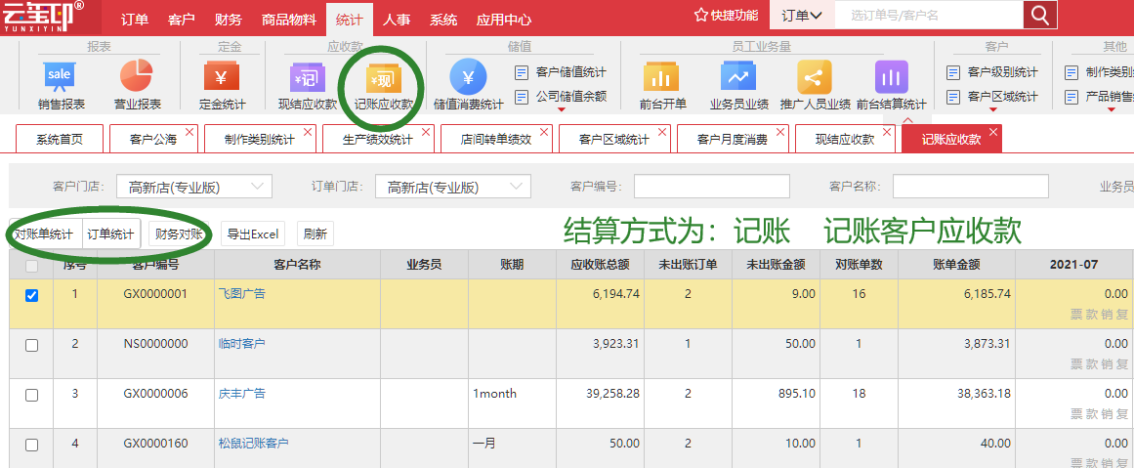Viewport: 1134px width, 468px height.
Task: Open the 客户级别统计 list item
Action: pos(992,72)
